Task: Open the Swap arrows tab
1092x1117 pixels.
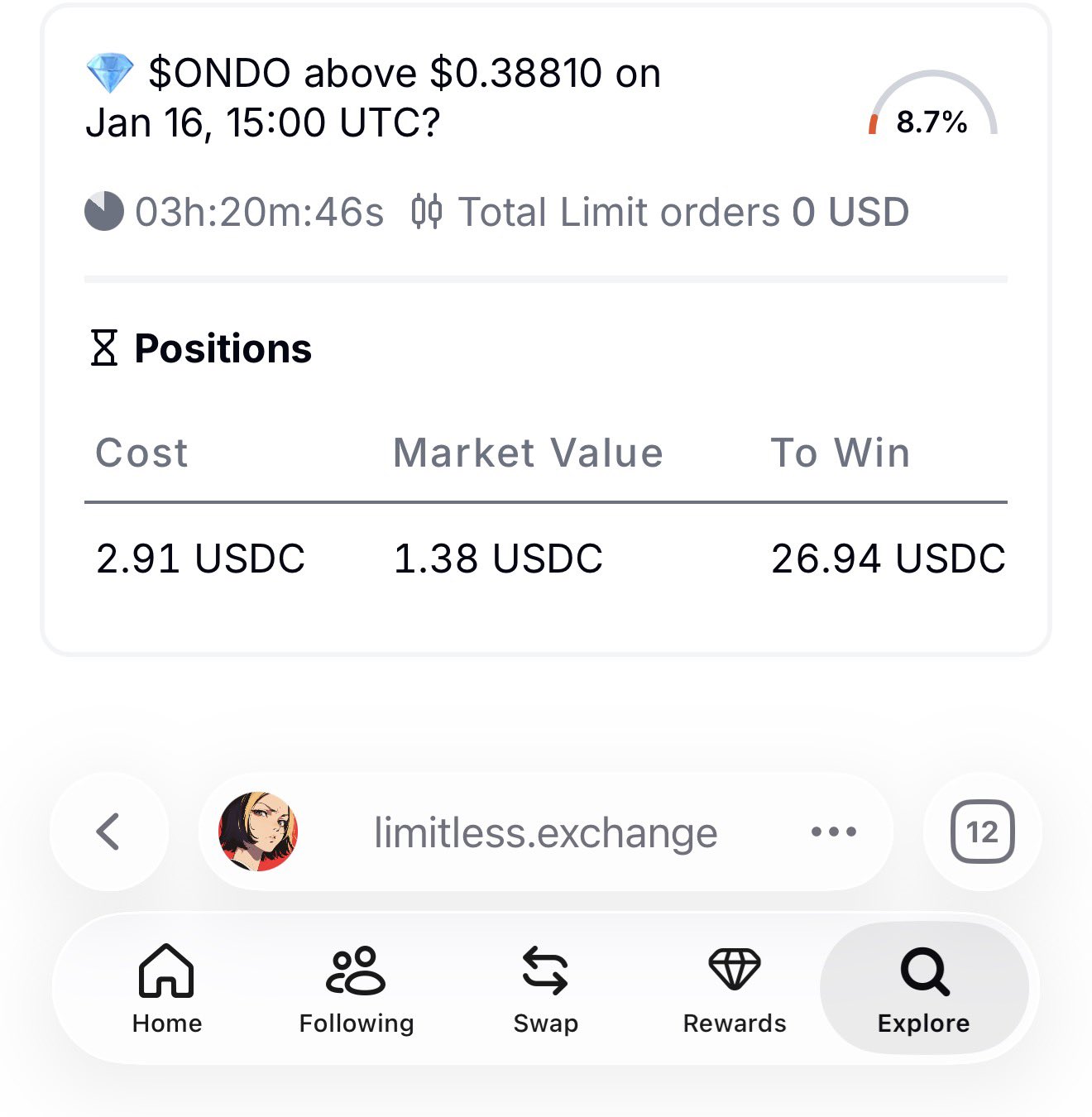Action: [x=545, y=988]
